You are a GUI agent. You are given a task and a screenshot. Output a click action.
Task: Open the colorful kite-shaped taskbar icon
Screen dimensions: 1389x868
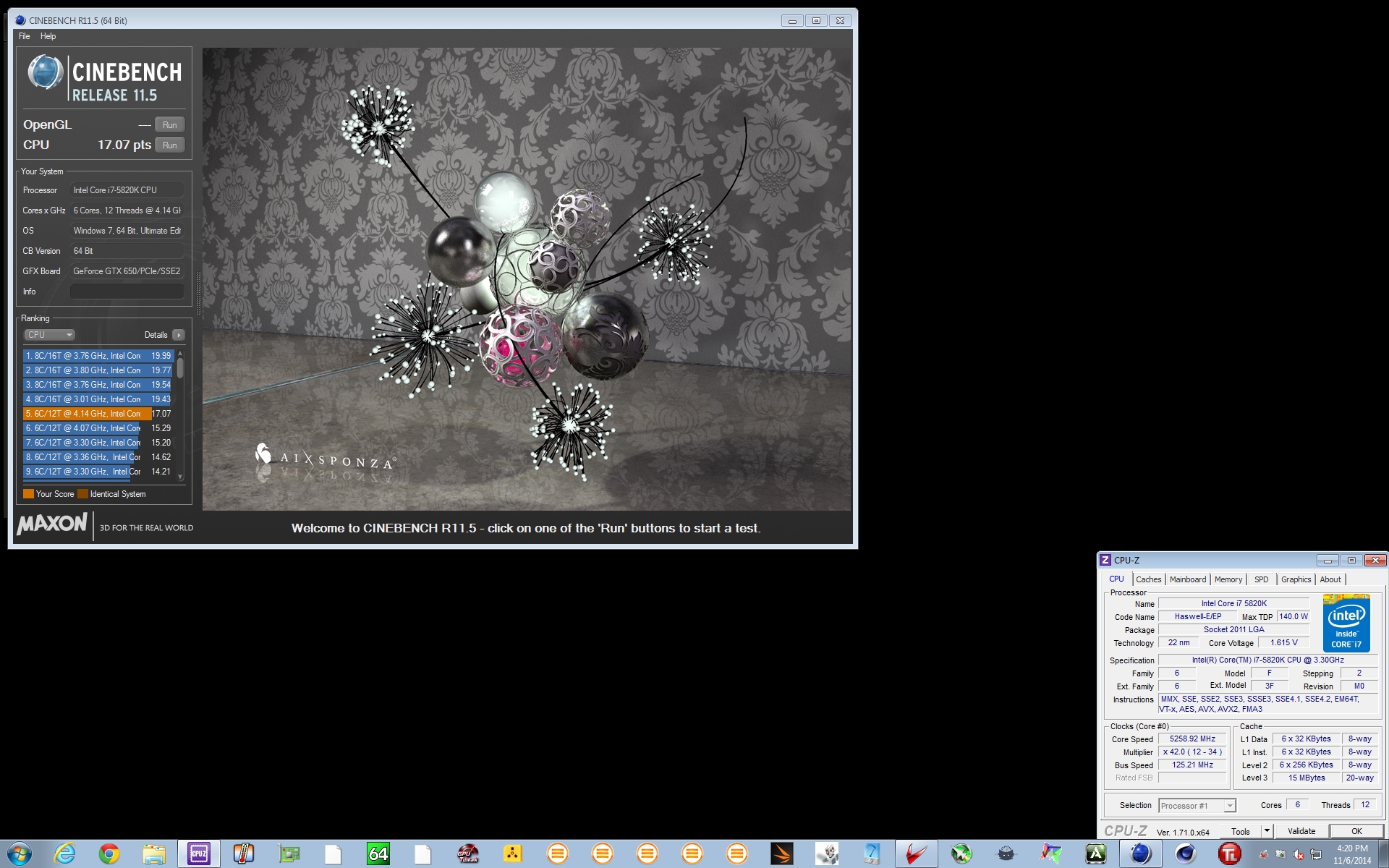click(x=1051, y=854)
